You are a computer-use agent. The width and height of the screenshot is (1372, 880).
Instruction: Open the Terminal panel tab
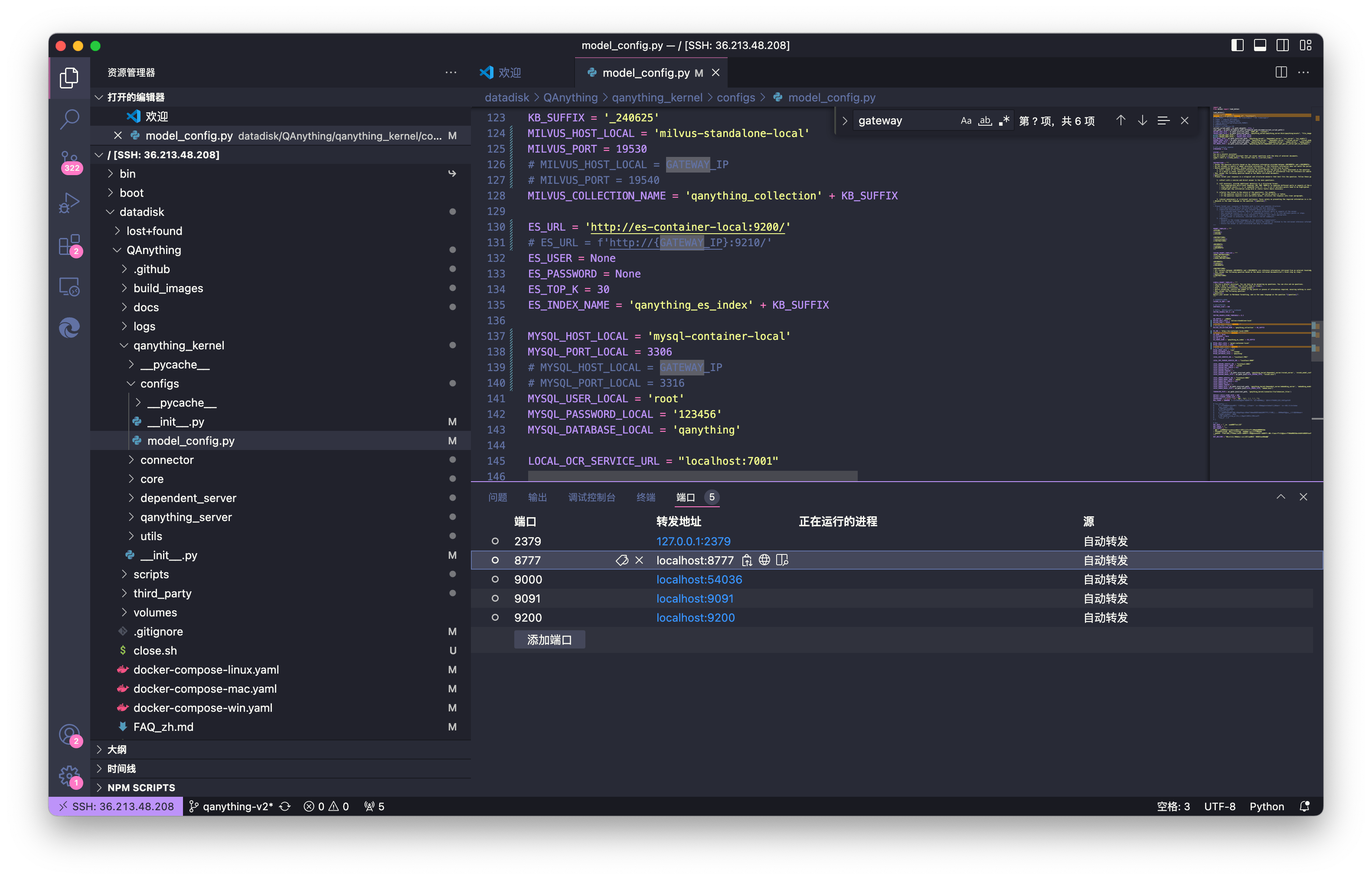pyautogui.click(x=646, y=497)
